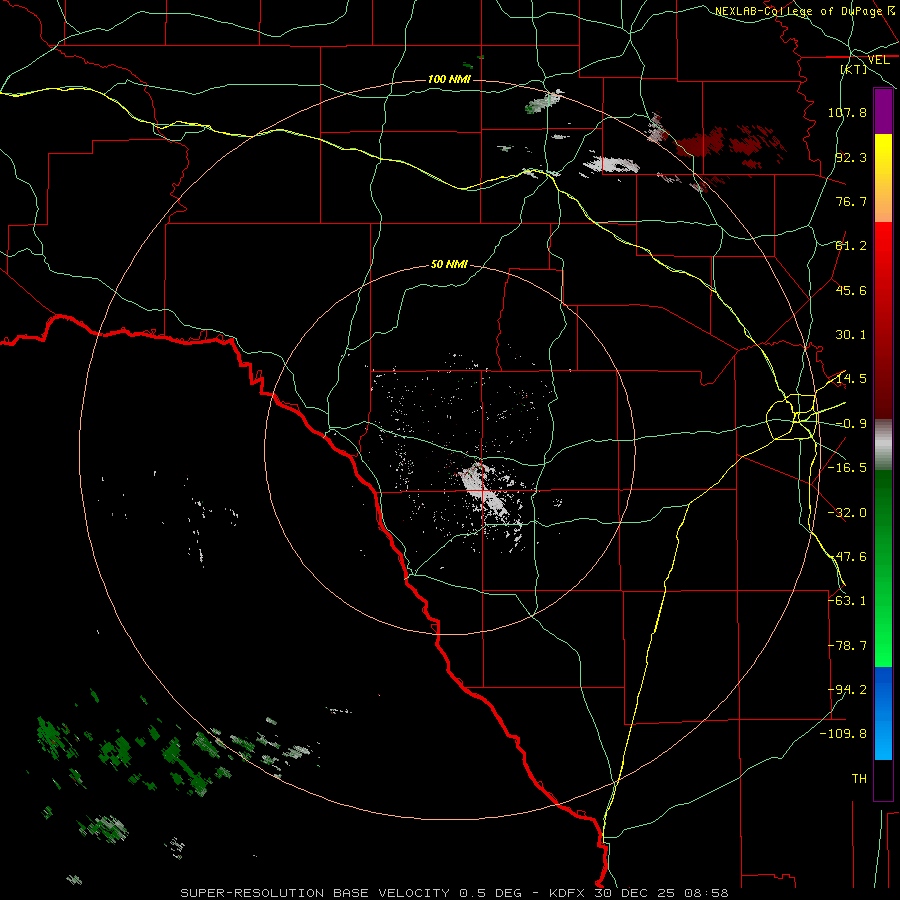Click the gray near-zero color bar segment
The height and width of the screenshot is (900, 900).
click(x=883, y=445)
